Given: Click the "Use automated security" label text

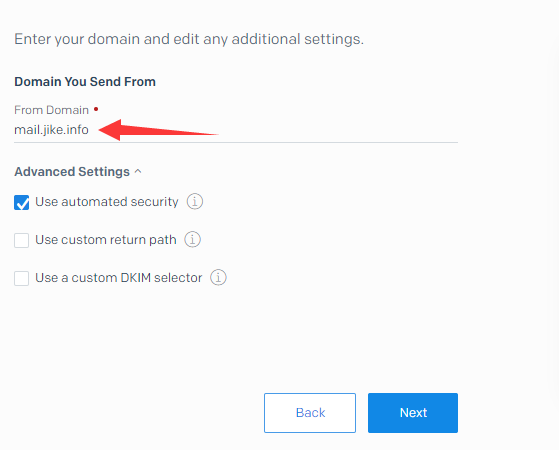Looking at the screenshot, I should tap(107, 202).
